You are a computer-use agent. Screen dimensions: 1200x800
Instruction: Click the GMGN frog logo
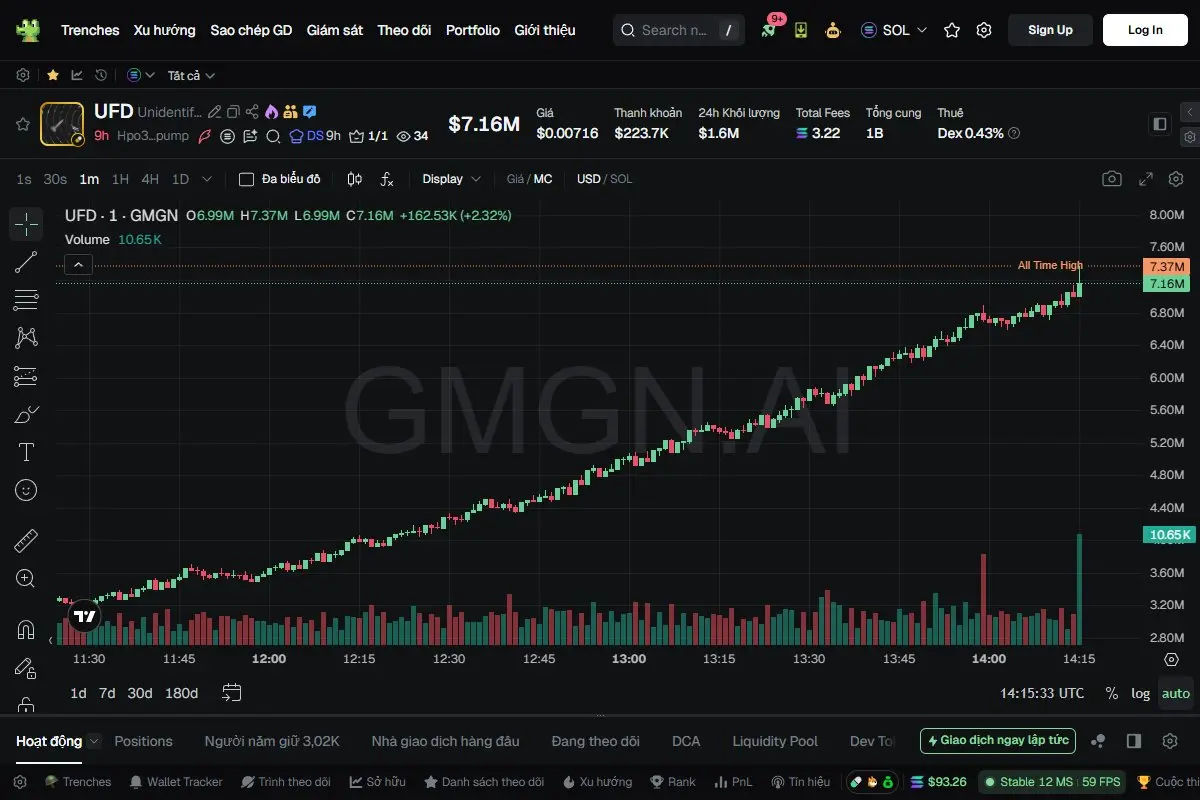(28, 30)
